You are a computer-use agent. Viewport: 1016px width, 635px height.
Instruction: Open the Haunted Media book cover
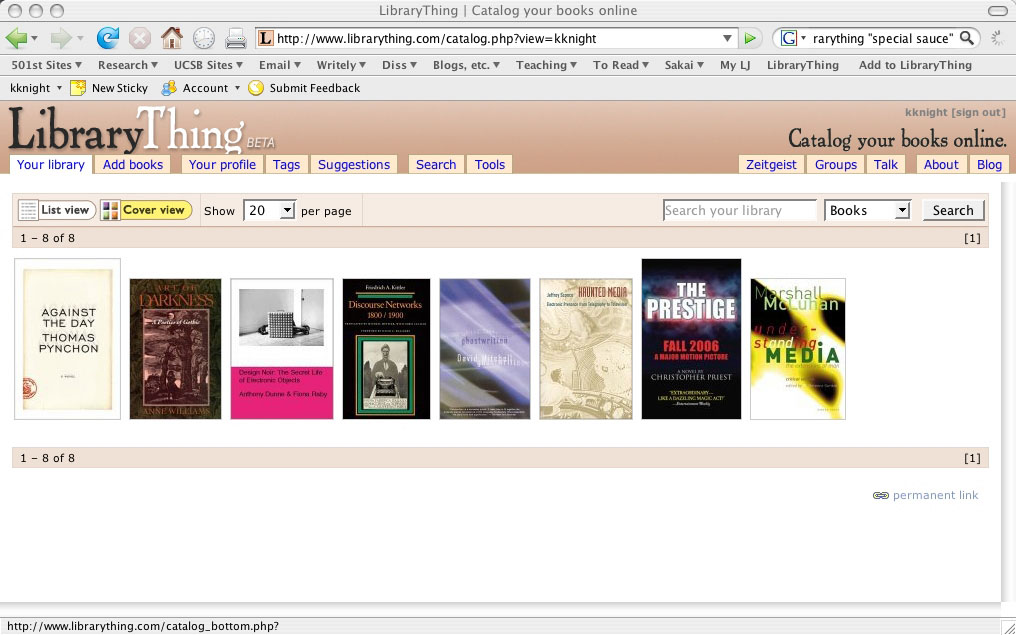[x=586, y=349]
